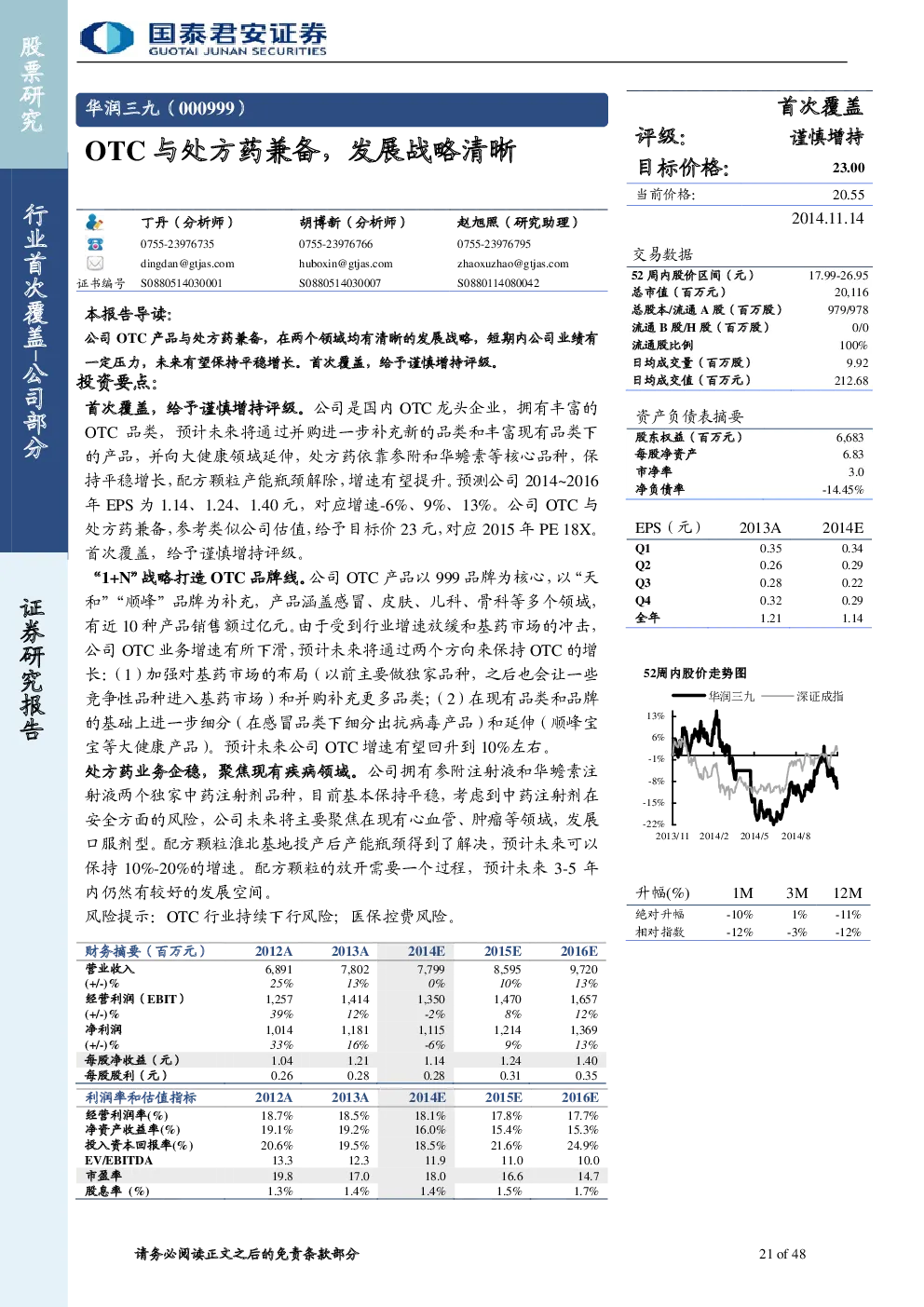
Task: Select 1M absolute change -10%
Action: click(x=740, y=915)
